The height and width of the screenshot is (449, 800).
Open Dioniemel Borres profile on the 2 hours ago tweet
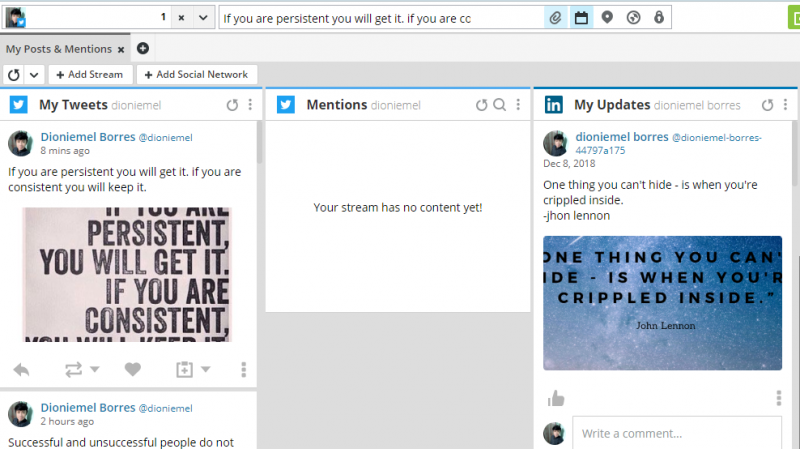pyautogui.click(x=88, y=408)
